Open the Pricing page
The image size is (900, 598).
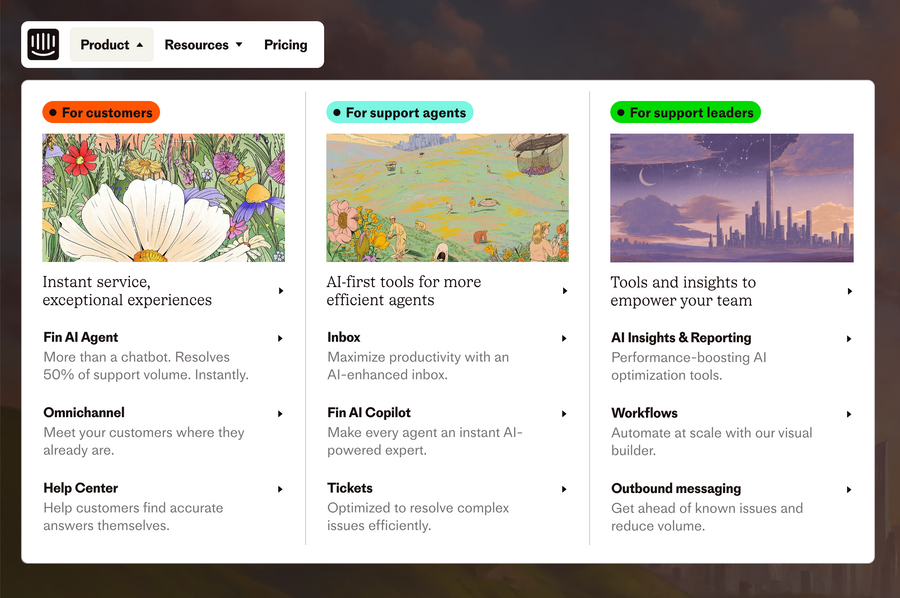click(285, 44)
